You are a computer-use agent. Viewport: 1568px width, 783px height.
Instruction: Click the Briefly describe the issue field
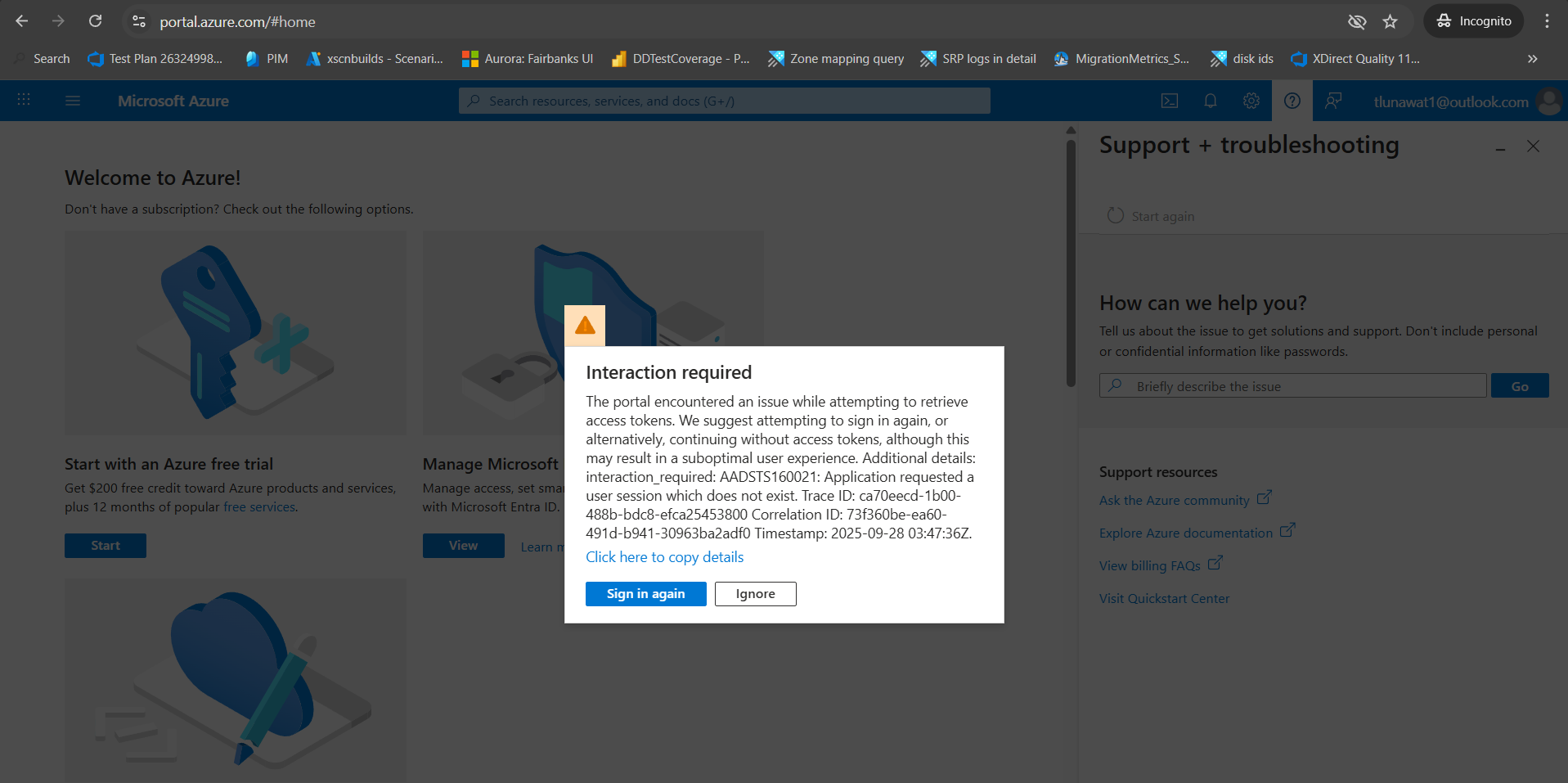coord(1292,386)
